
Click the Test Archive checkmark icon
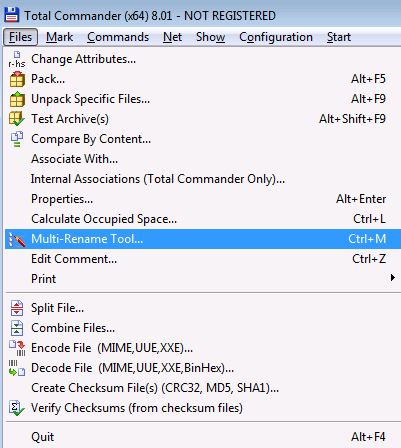coord(17,119)
